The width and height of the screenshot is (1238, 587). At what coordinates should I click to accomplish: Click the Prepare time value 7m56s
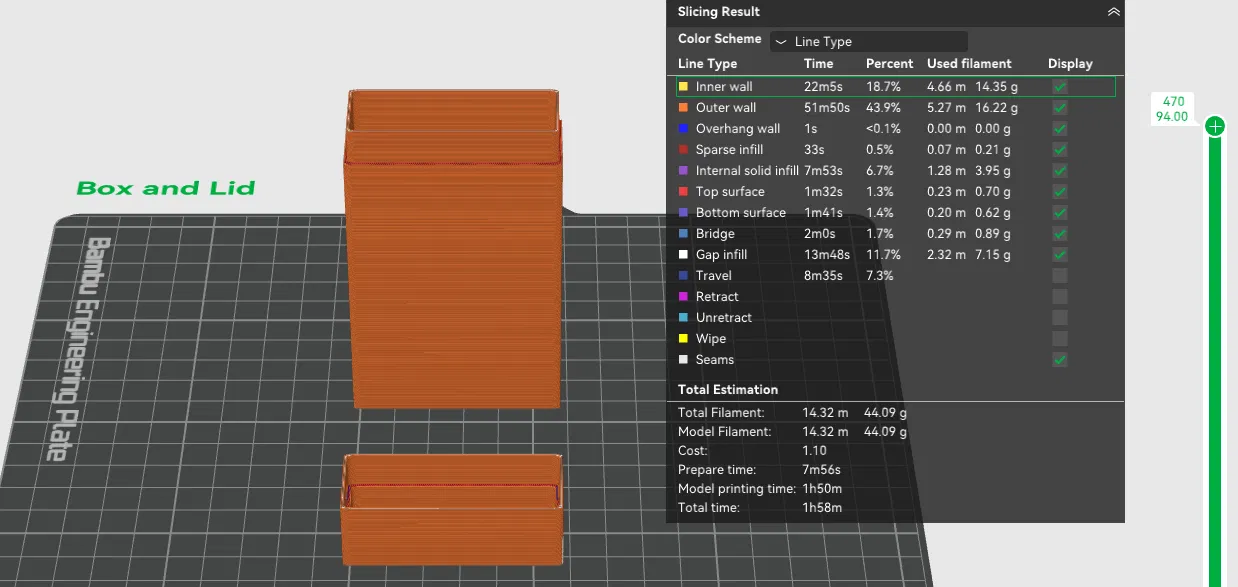[x=821, y=470]
